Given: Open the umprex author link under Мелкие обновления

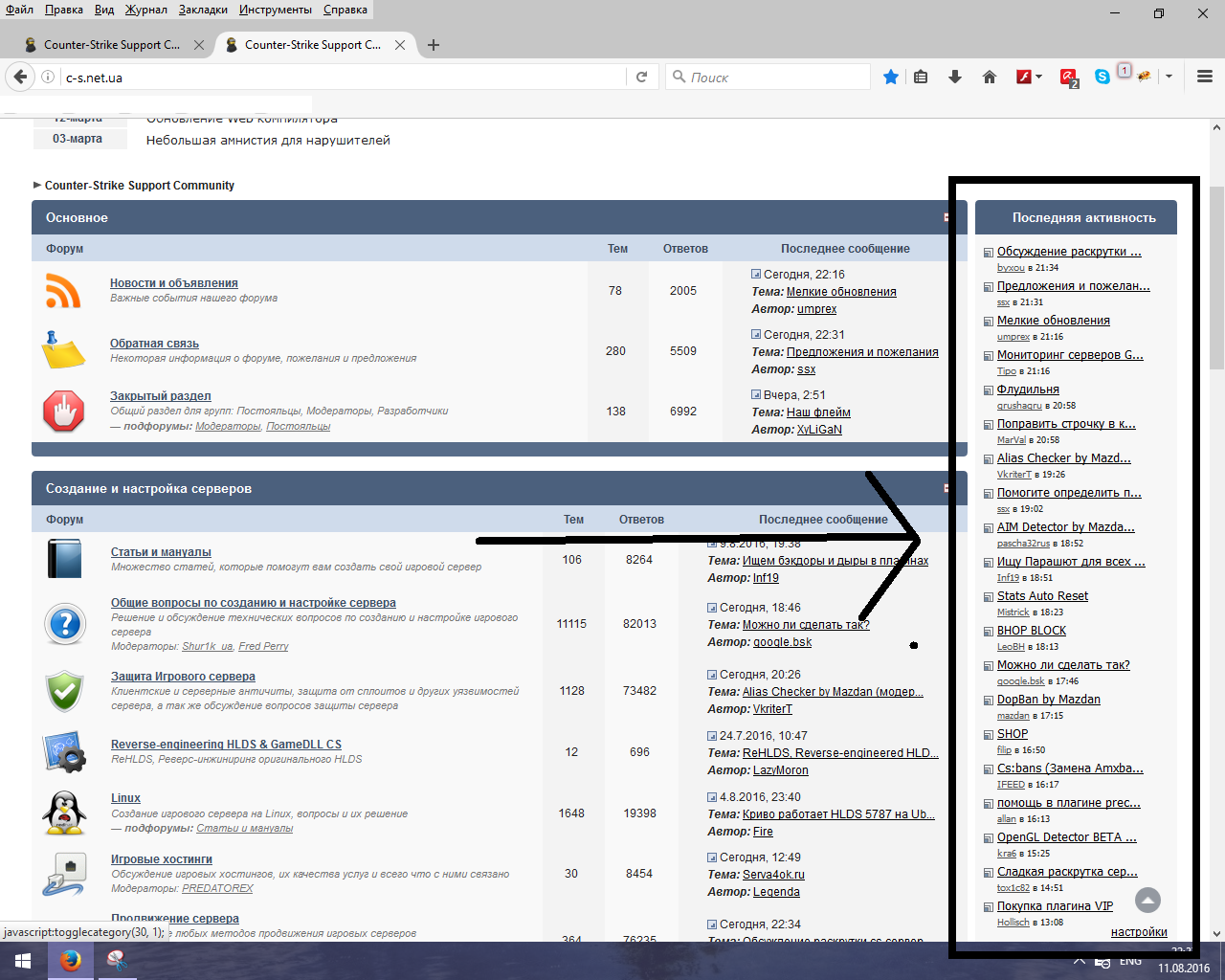Looking at the screenshot, I should click(816, 309).
